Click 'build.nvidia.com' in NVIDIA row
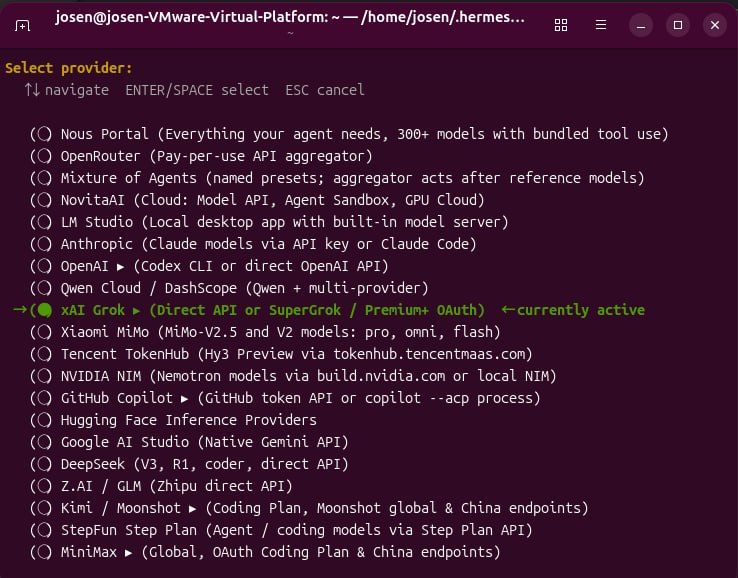 [381, 376]
